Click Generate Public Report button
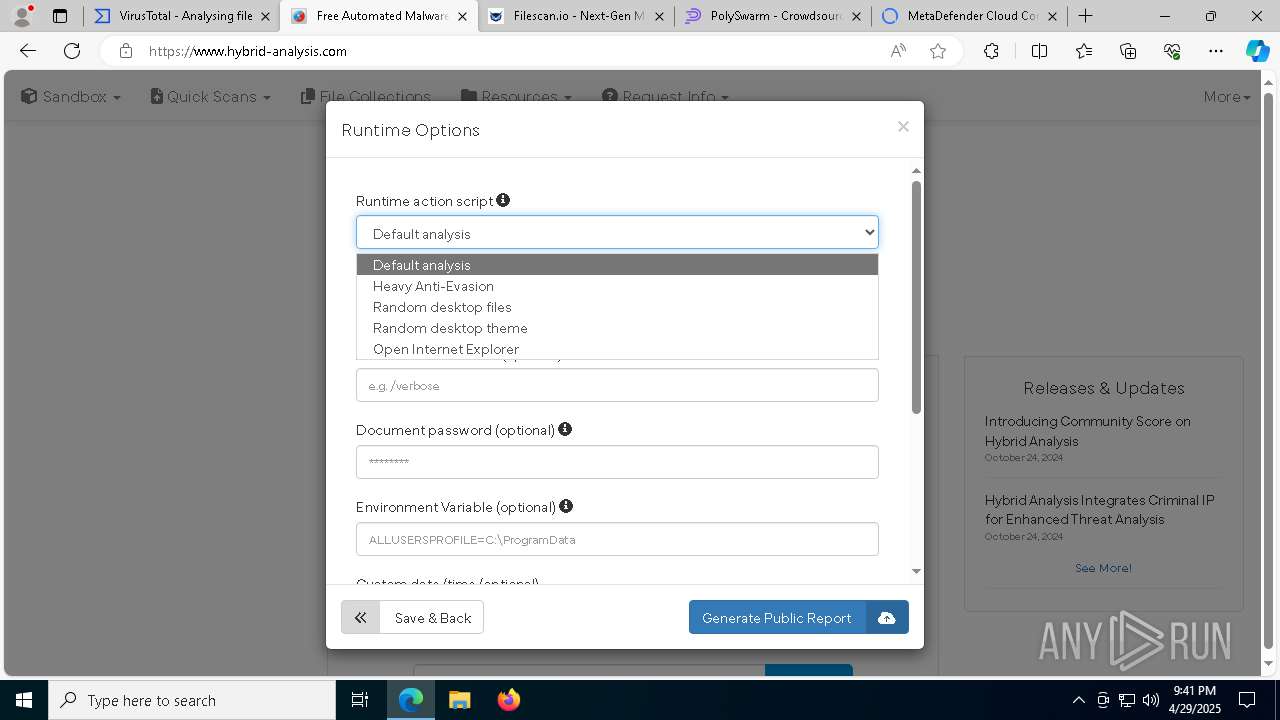This screenshot has width=1280, height=720. click(x=777, y=618)
